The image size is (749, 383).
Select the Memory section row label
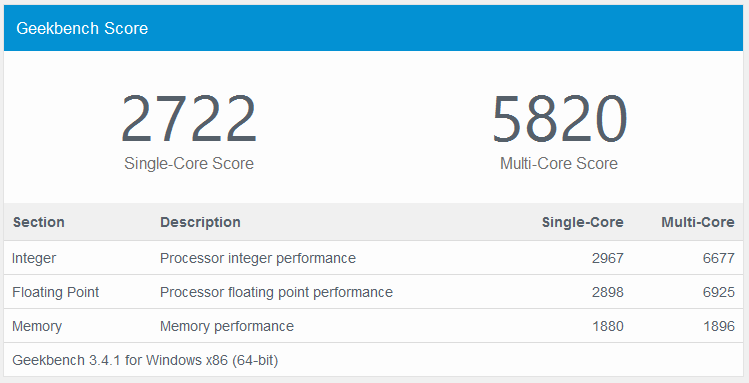coord(37,326)
